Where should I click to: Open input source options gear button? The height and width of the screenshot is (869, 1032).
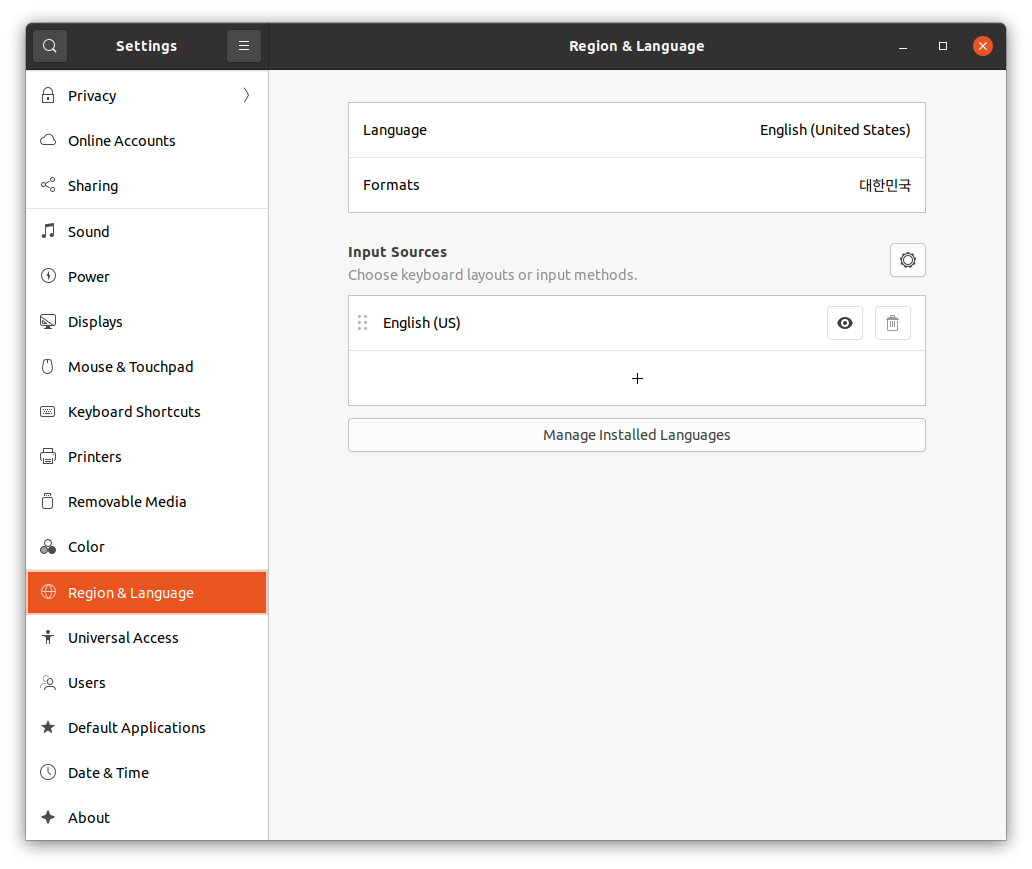(907, 260)
